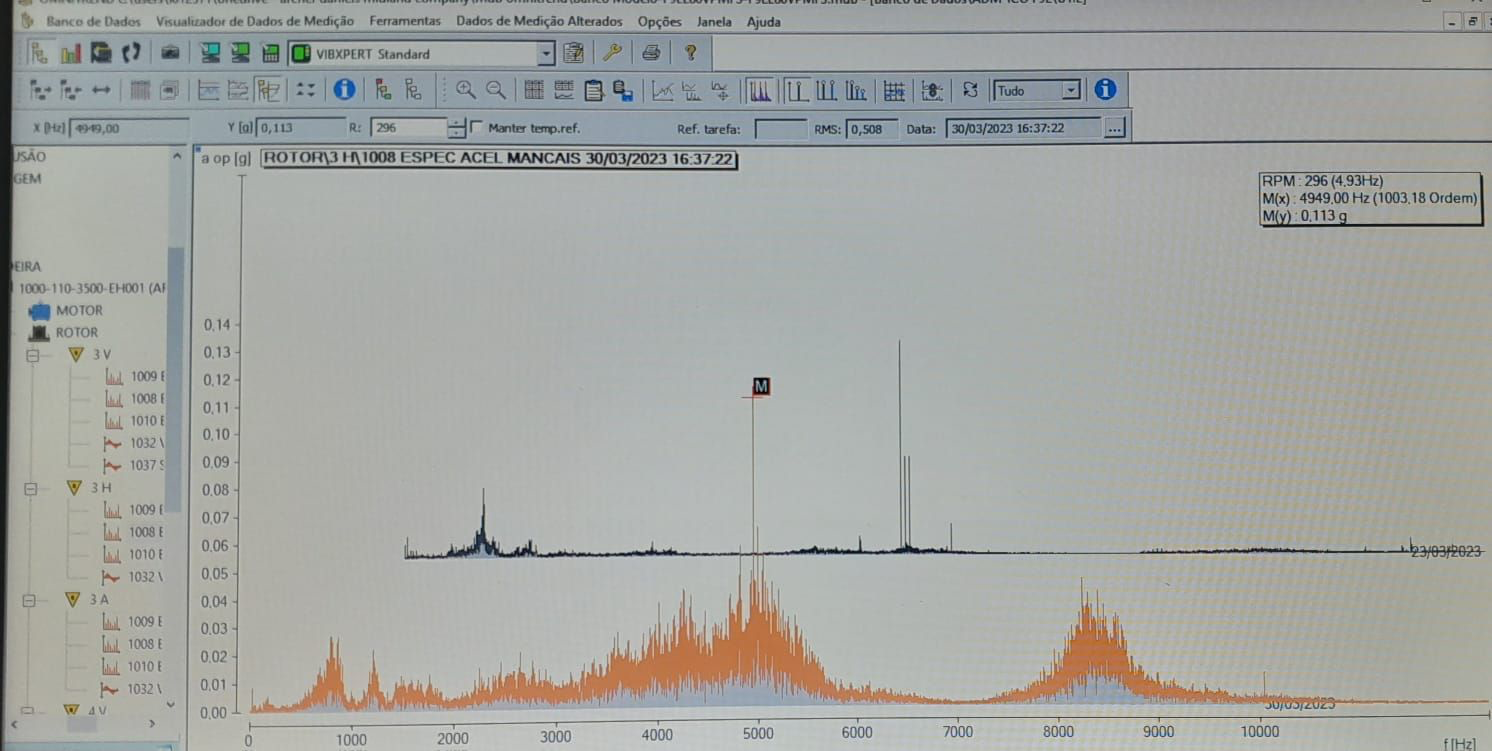
Task: Click the save diskette icon in toolbar
Action: pos(623,90)
